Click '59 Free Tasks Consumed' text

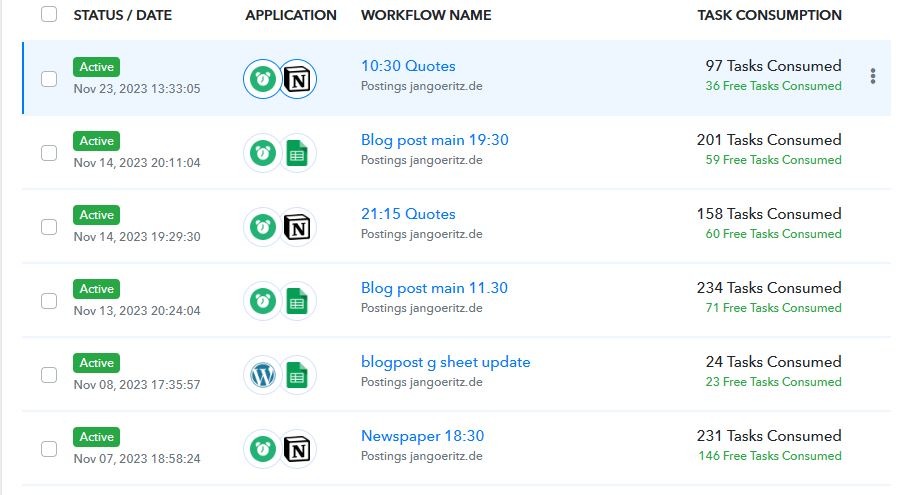click(773, 160)
